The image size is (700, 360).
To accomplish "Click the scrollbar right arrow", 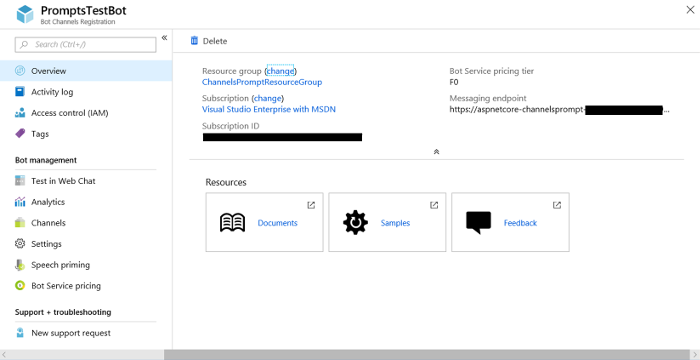I will coord(695,355).
